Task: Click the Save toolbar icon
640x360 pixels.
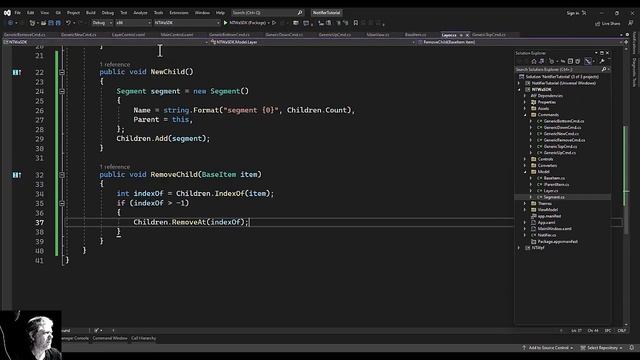Action: pos(51,23)
